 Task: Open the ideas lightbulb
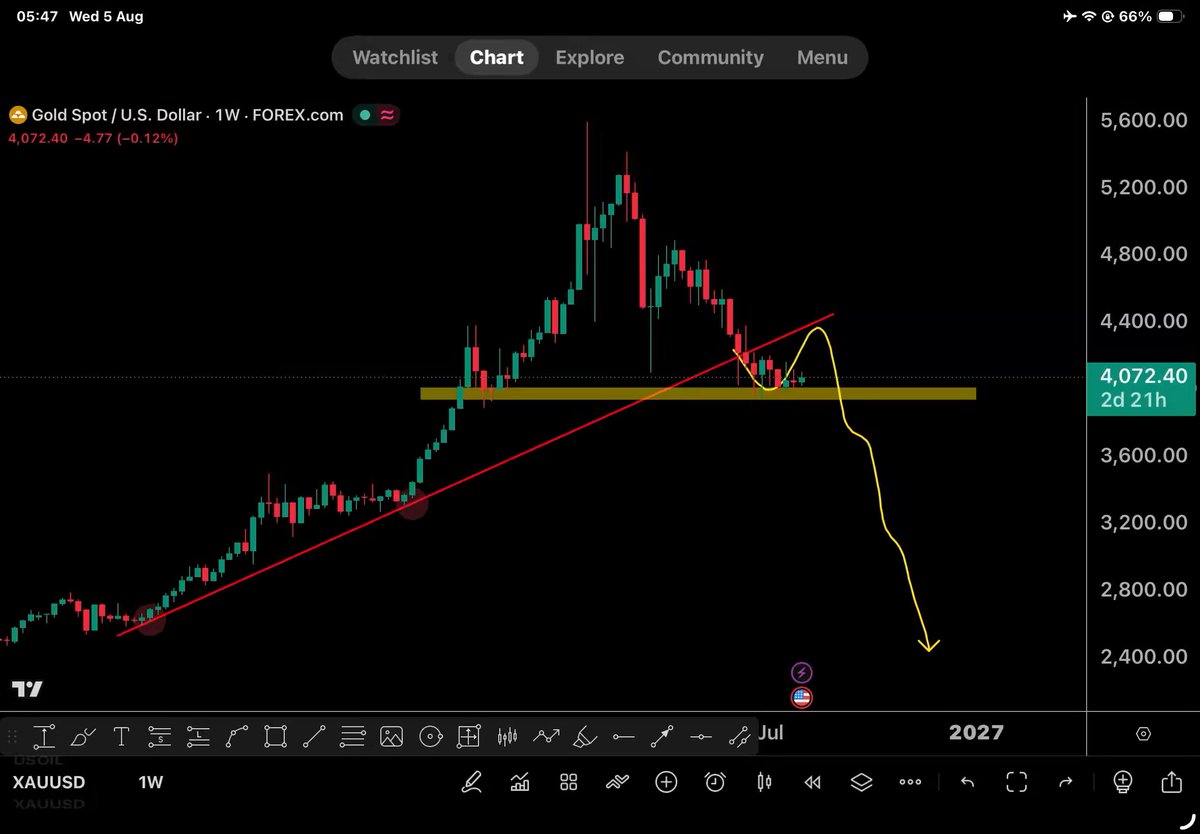pyautogui.click(x=1123, y=783)
